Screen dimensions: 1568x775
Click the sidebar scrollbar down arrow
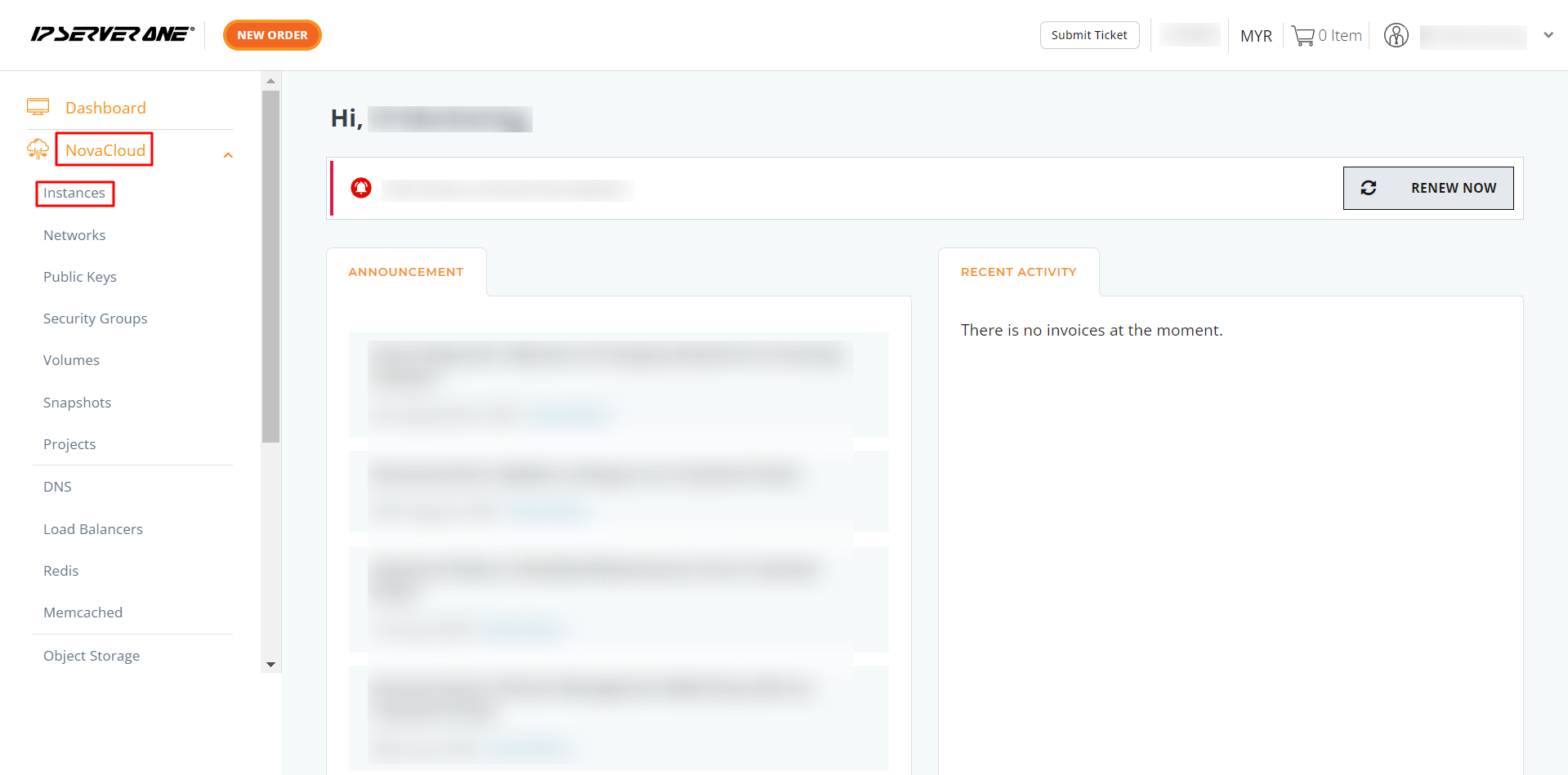pyautogui.click(x=271, y=665)
